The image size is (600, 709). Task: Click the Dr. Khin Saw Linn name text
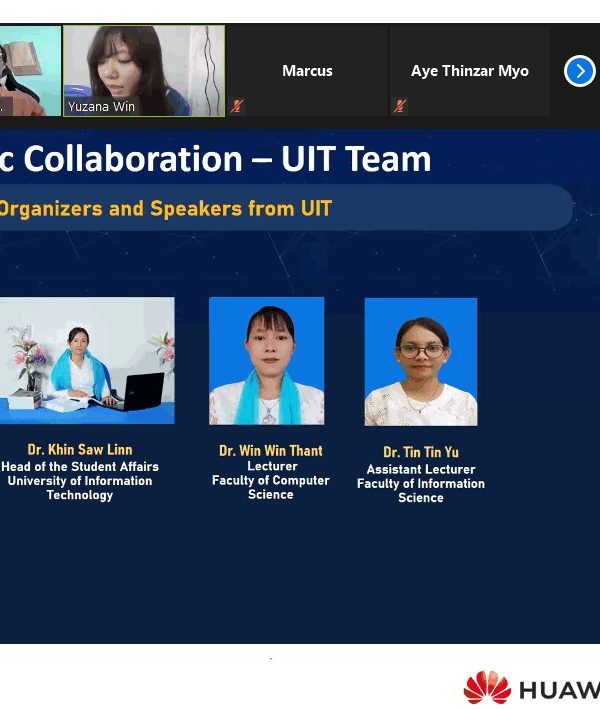pos(80,450)
